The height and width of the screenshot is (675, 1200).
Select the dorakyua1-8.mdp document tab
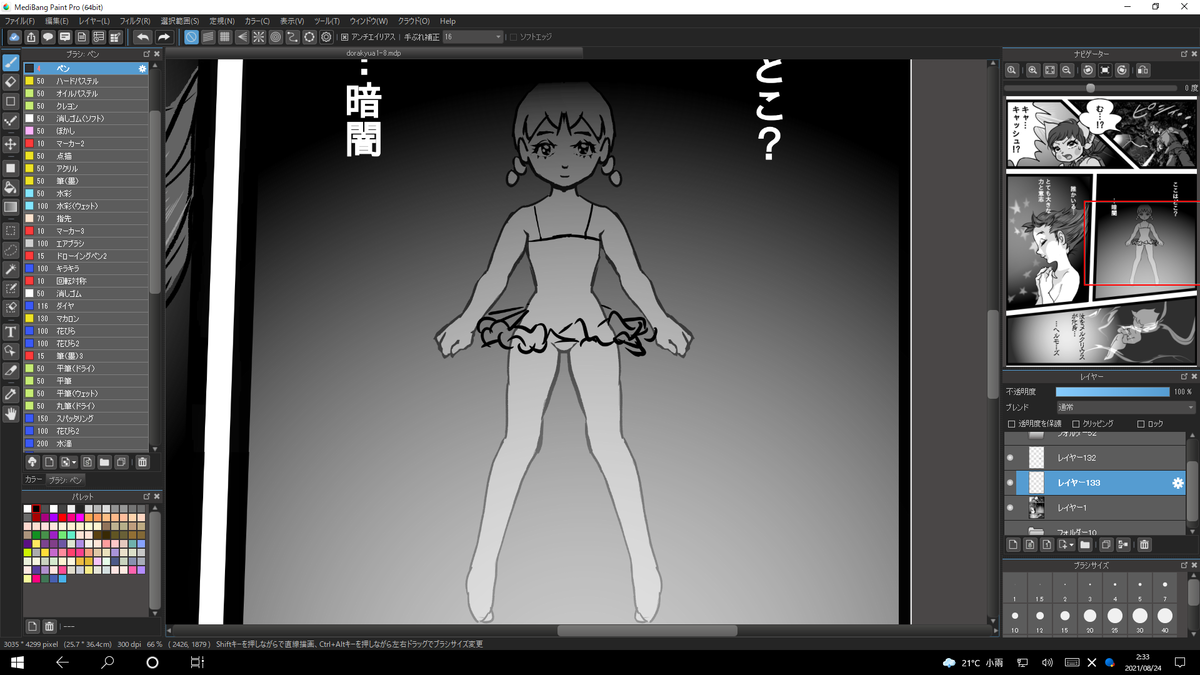(373, 52)
